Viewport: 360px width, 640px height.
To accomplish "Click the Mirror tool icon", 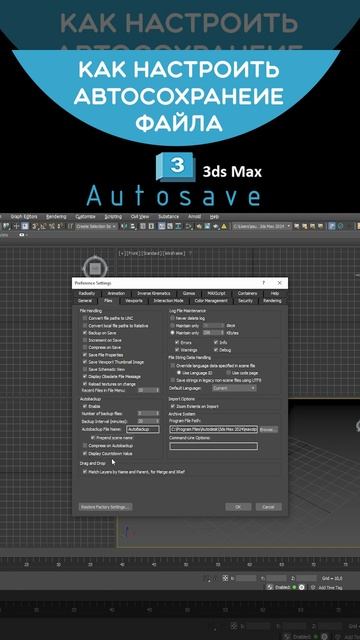I will (x=124, y=226).
